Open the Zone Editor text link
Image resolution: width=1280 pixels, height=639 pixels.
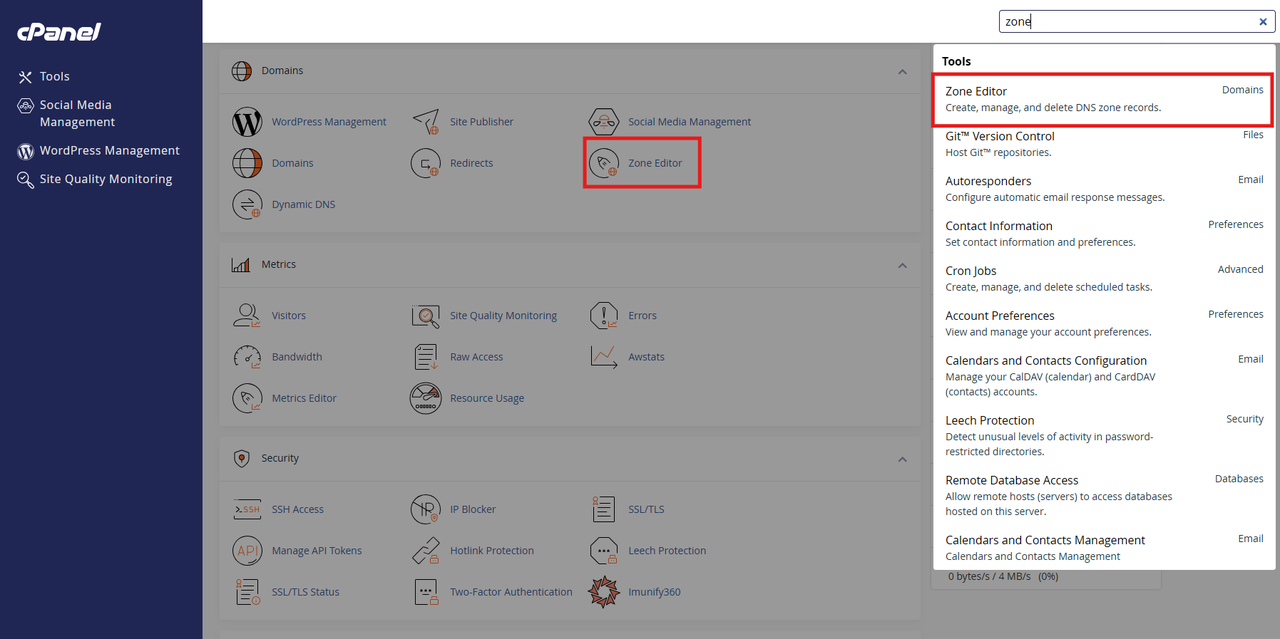(655, 163)
